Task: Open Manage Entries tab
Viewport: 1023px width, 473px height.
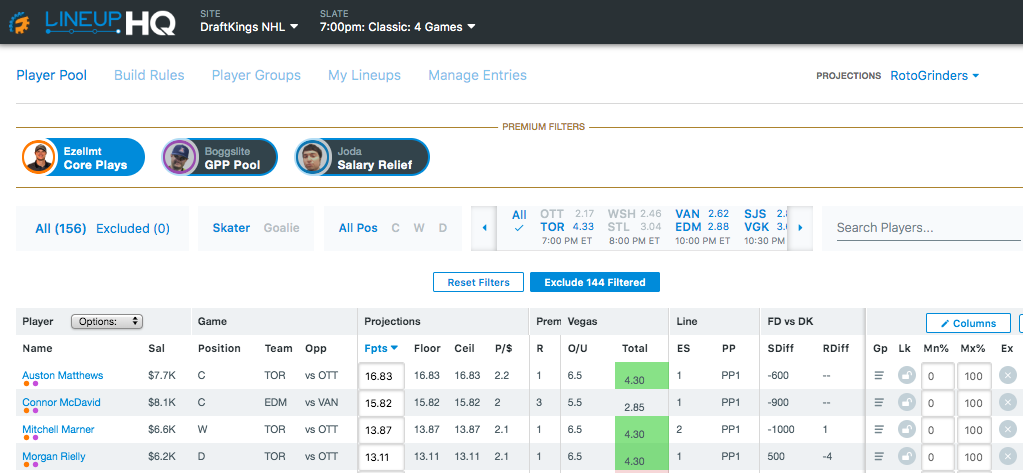Action: coord(478,76)
